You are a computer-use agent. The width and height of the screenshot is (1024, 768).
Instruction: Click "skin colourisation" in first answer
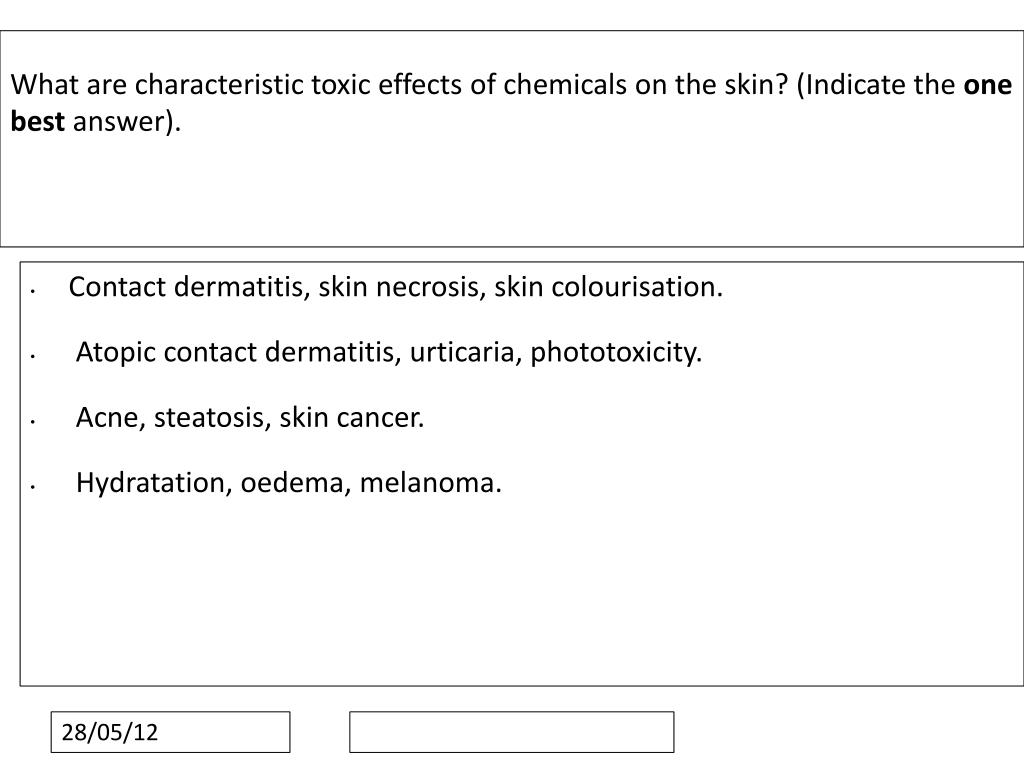608,287
